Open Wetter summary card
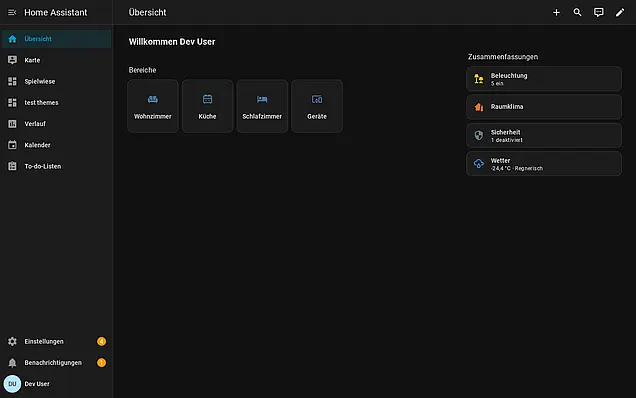This screenshot has height=398, width=636. coord(544,164)
